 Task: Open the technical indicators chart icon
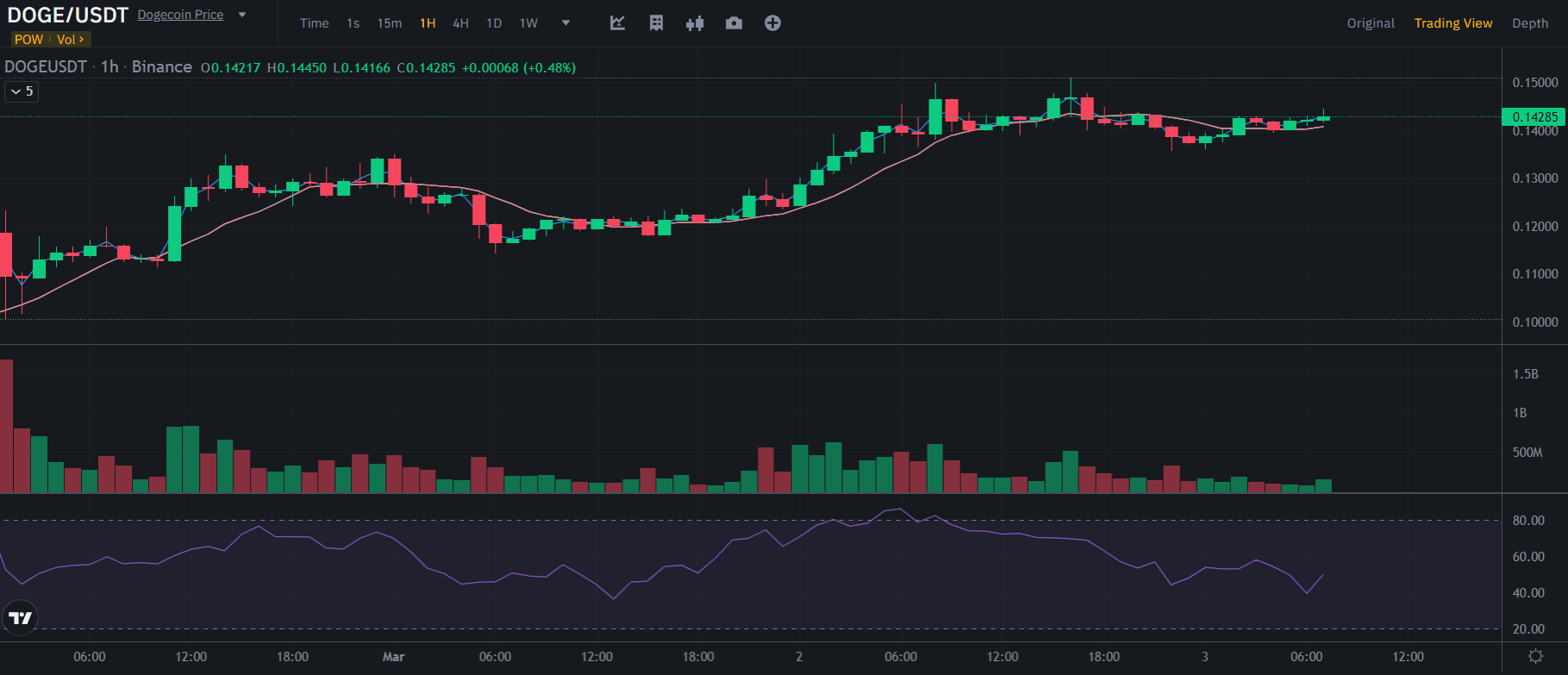[617, 23]
